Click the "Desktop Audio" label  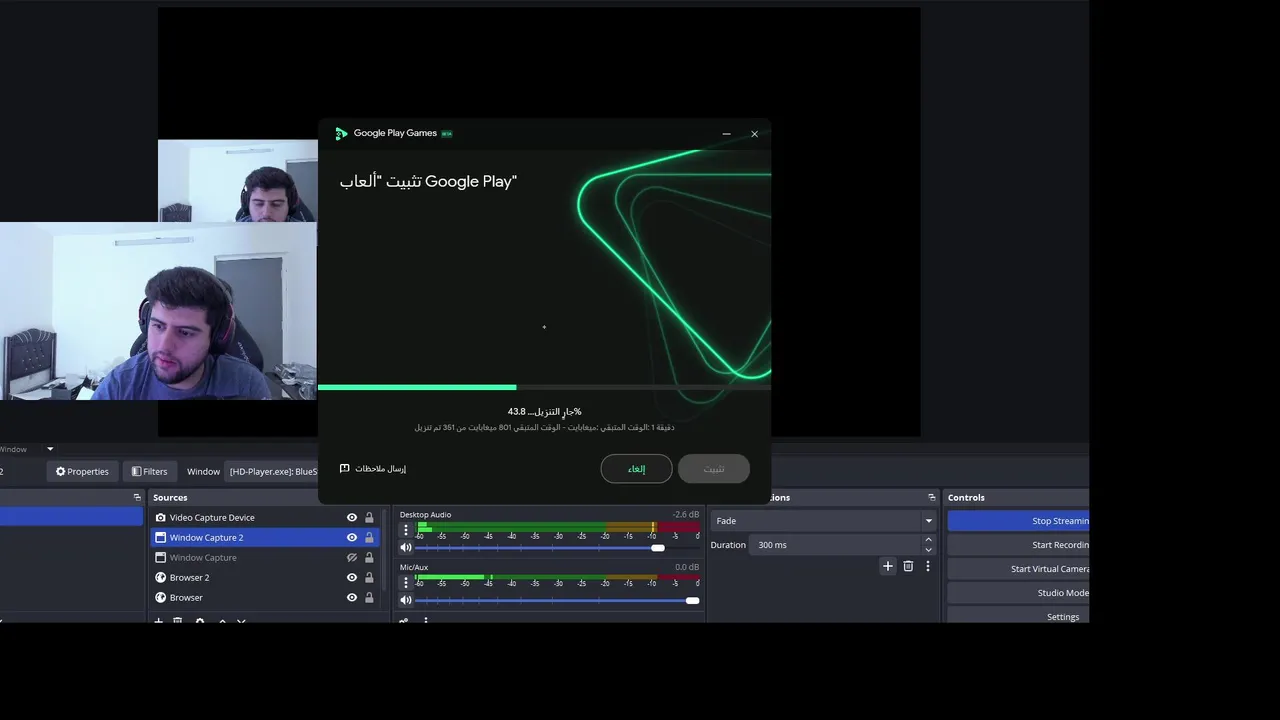(x=426, y=514)
